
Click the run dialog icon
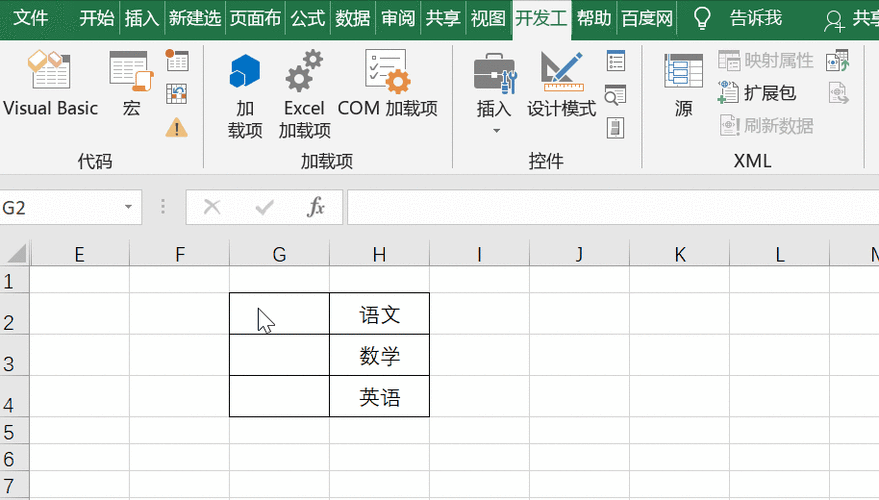616,128
